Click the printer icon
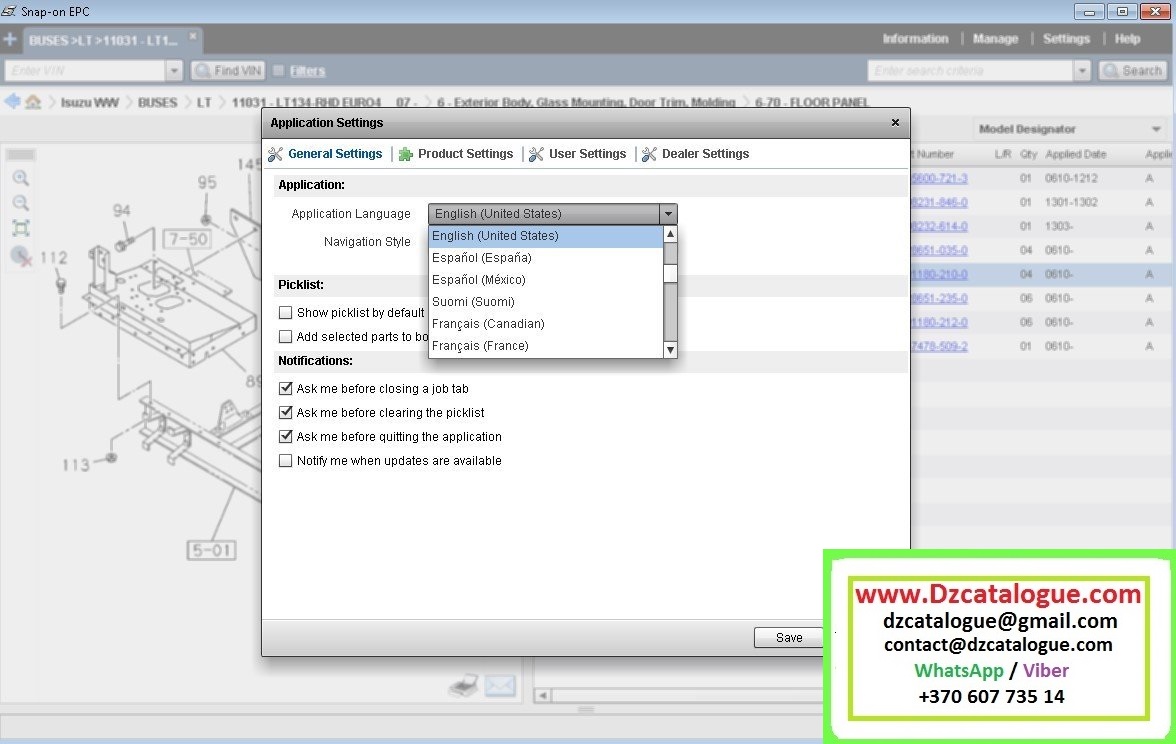Image resolution: width=1176 pixels, height=744 pixels. pyautogui.click(x=464, y=685)
